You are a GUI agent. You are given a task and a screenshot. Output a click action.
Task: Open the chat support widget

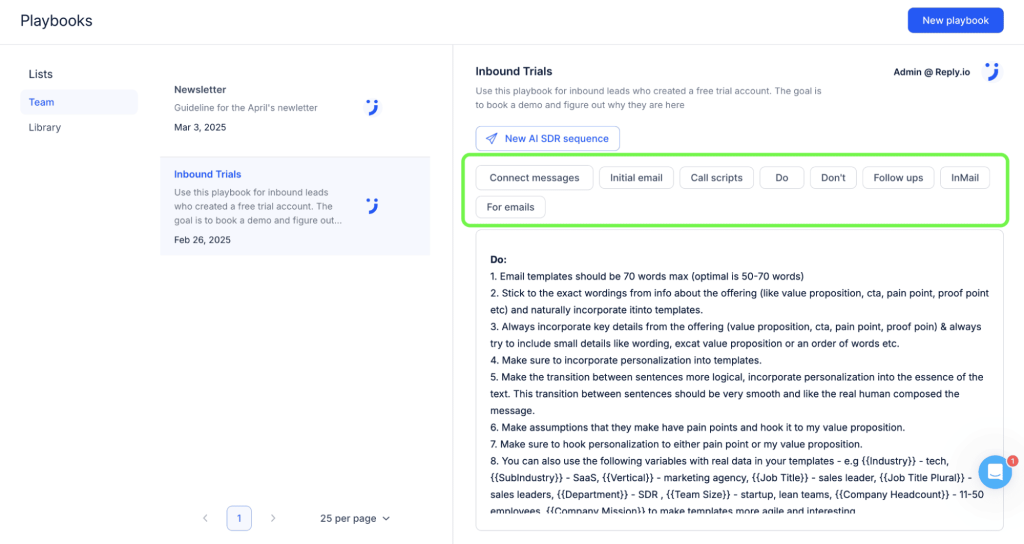995,472
